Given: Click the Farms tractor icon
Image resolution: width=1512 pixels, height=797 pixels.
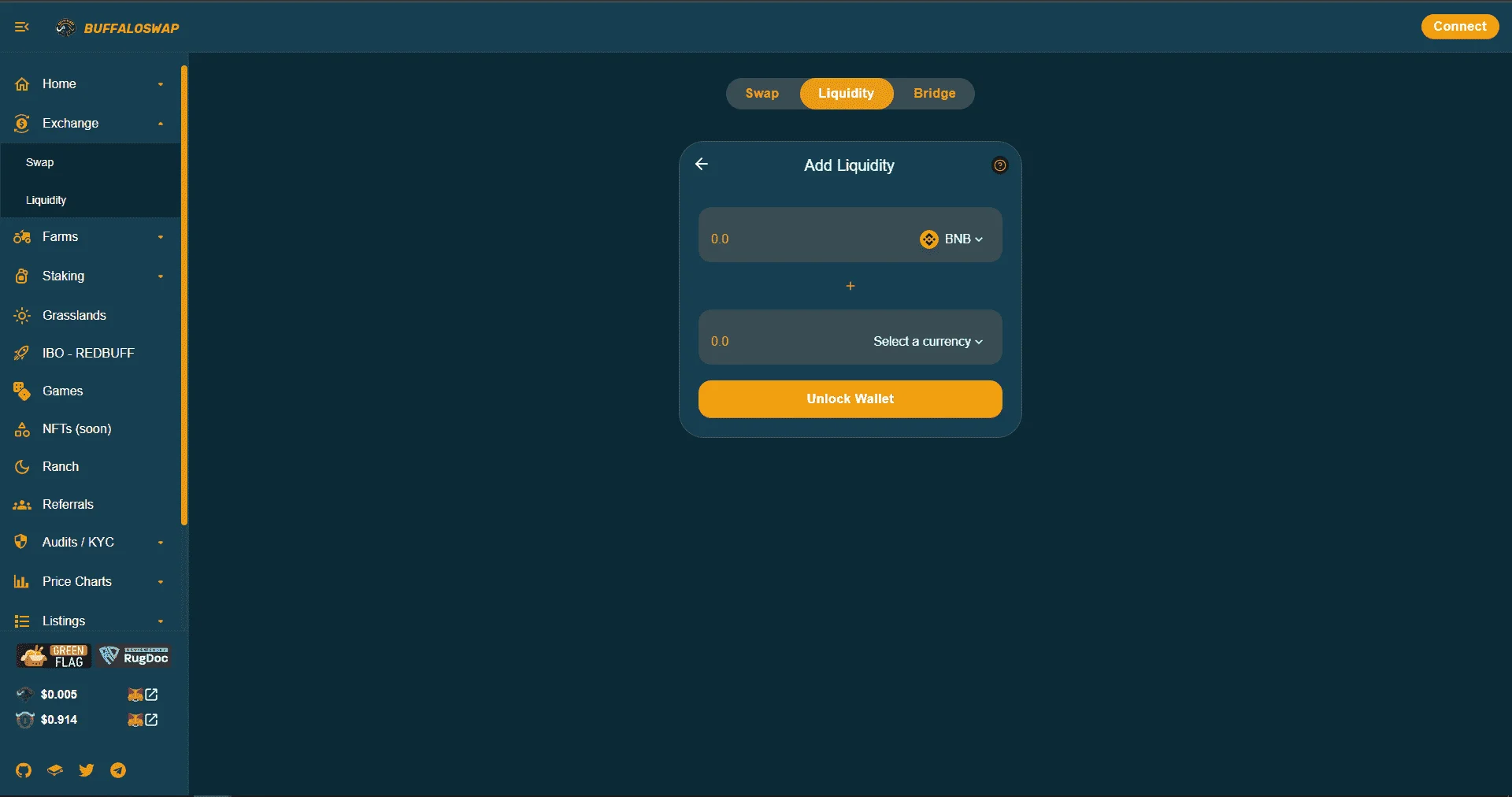Looking at the screenshot, I should [22, 236].
